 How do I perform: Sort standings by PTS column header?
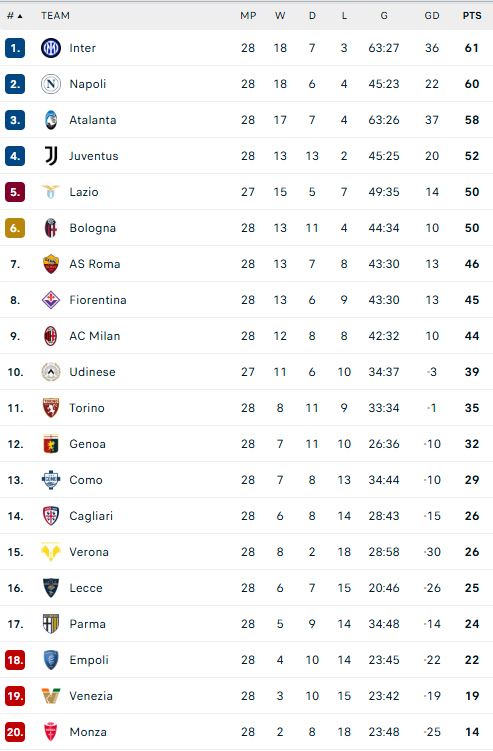pyautogui.click(x=472, y=16)
